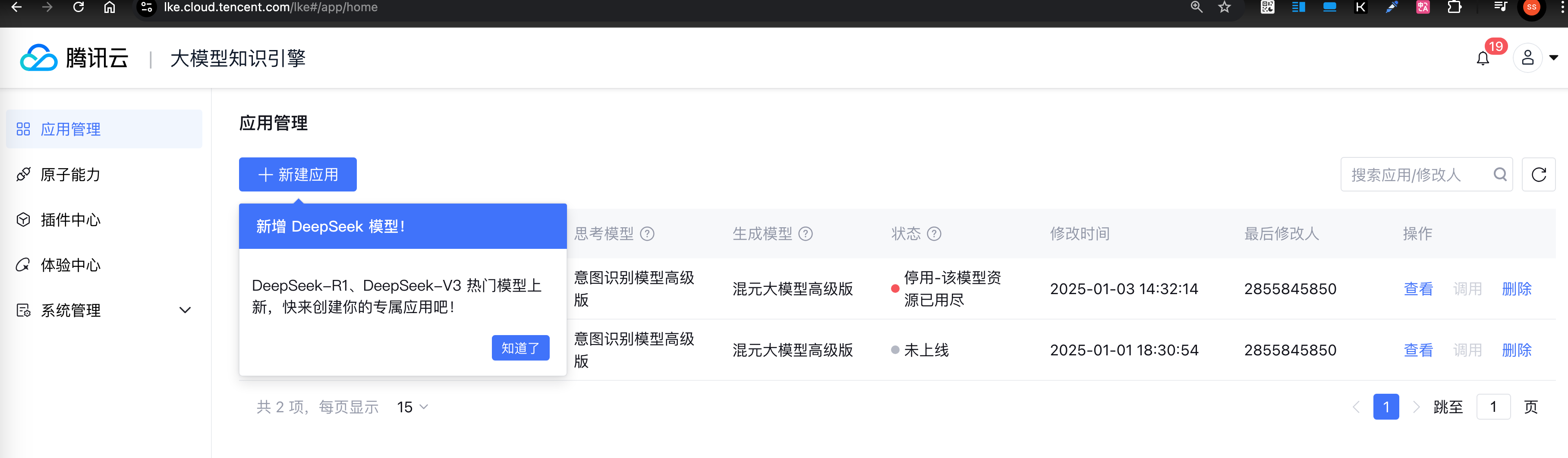Open the browser three-dot menu

coord(1562,7)
